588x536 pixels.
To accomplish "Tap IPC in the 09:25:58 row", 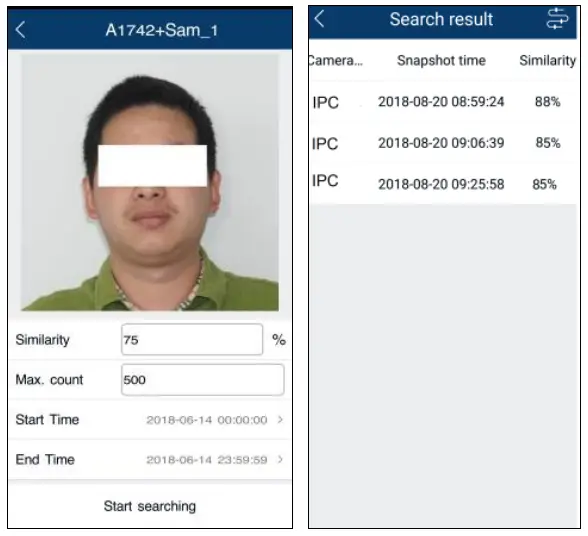I will (x=325, y=180).
